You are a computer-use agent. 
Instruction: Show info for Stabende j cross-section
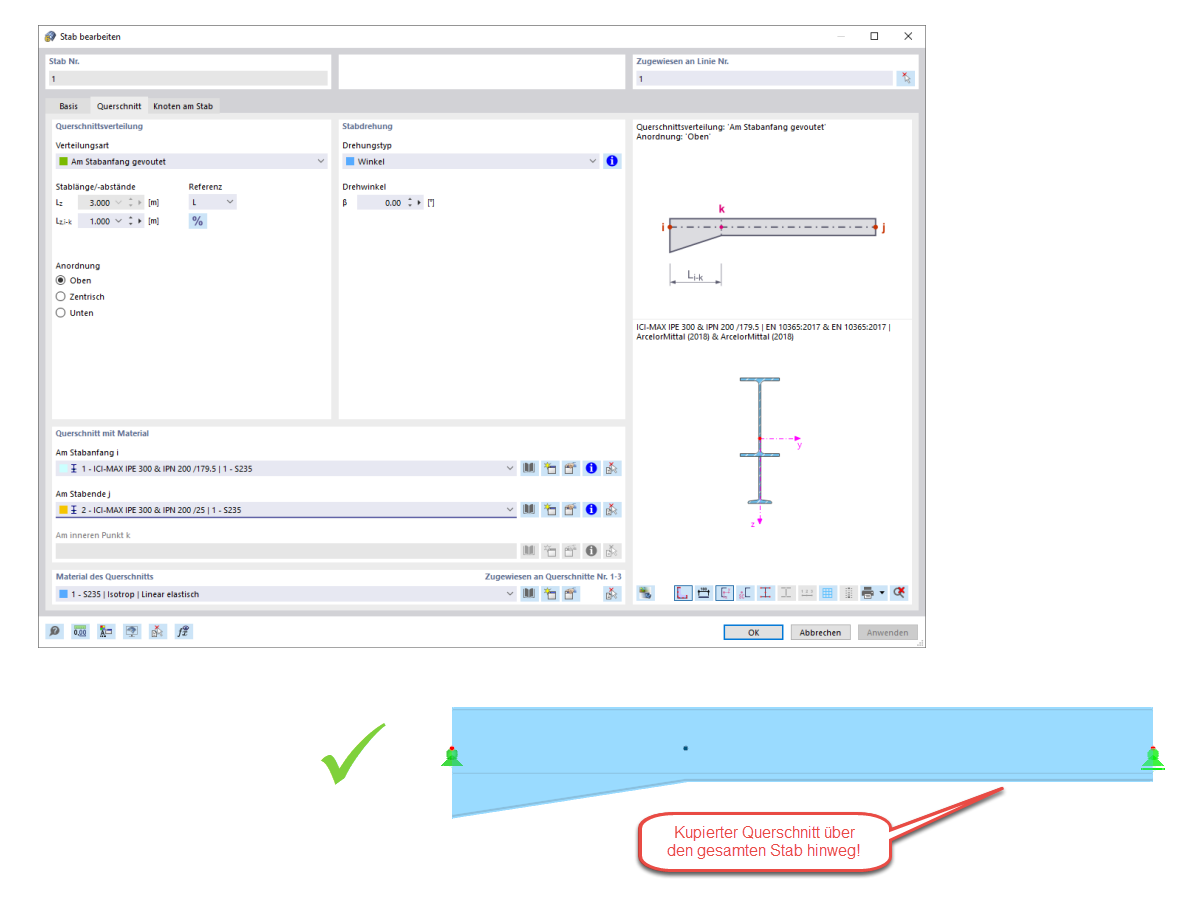[591, 509]
